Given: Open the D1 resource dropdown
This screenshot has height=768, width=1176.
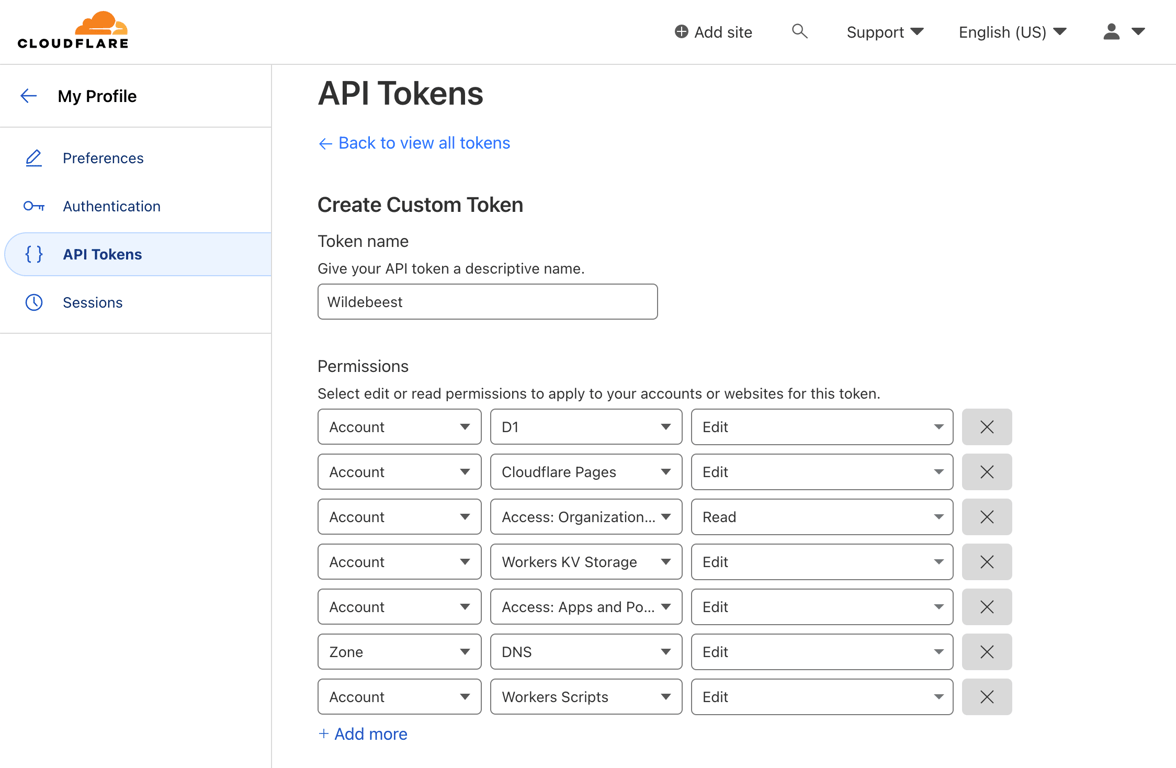Looking at the screenshot, I should pyautogui.click(x=586, y=427).
